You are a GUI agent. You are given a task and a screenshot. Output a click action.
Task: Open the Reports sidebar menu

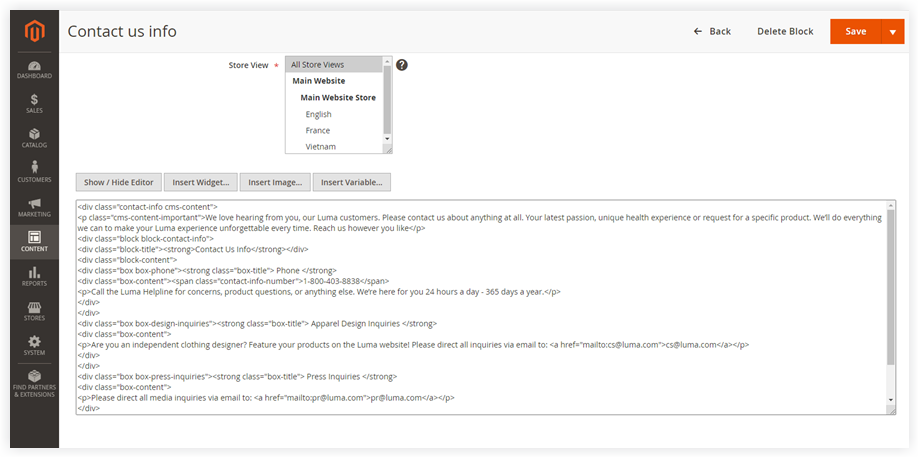(34, 277)
